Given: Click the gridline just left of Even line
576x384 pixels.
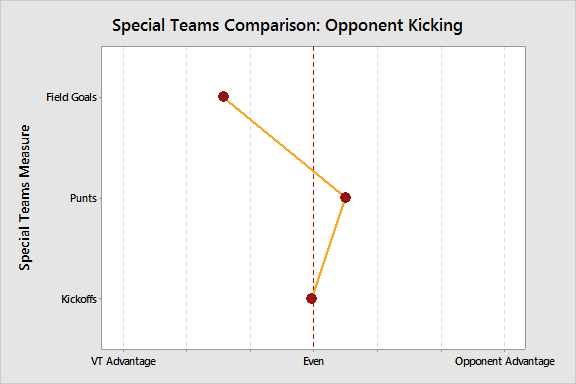Looking at the screenshot, I should (x=251, y=198).
